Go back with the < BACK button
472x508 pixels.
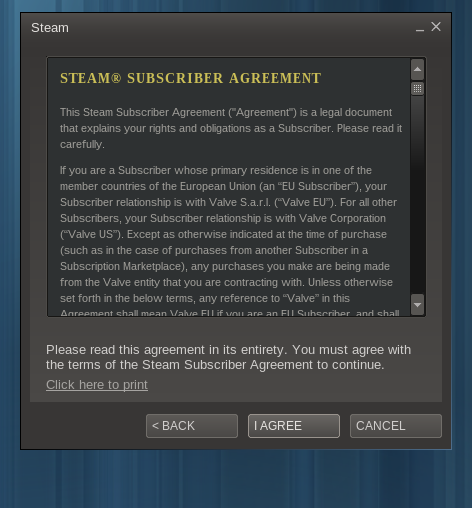pos(192,426)
